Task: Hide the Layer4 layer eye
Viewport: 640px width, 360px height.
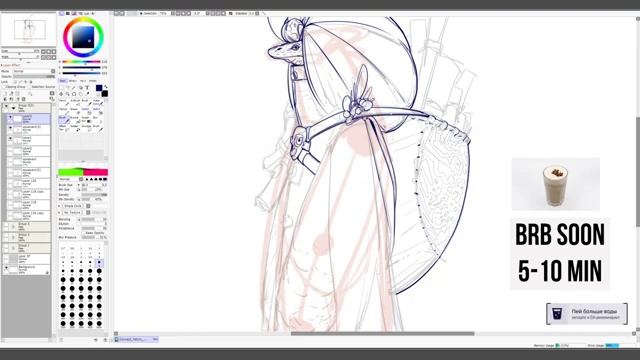Action: tap(10, 118)
